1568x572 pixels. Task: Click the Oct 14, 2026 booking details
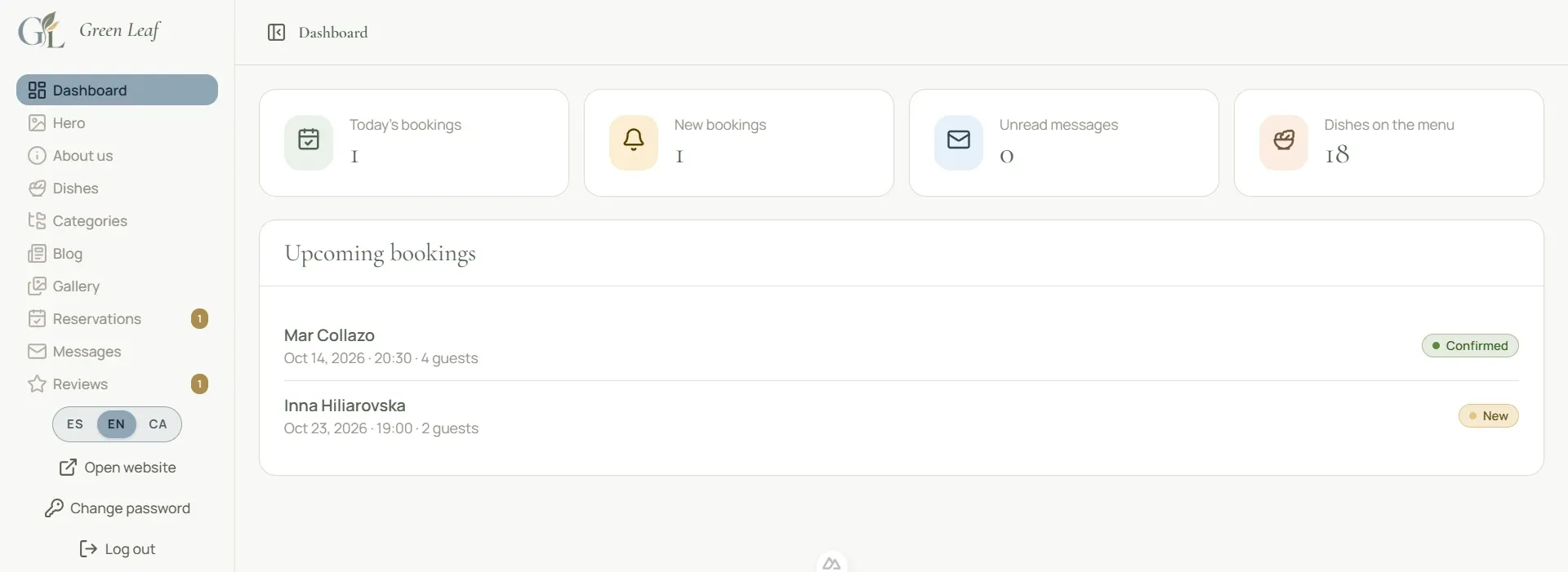[381, 358]
